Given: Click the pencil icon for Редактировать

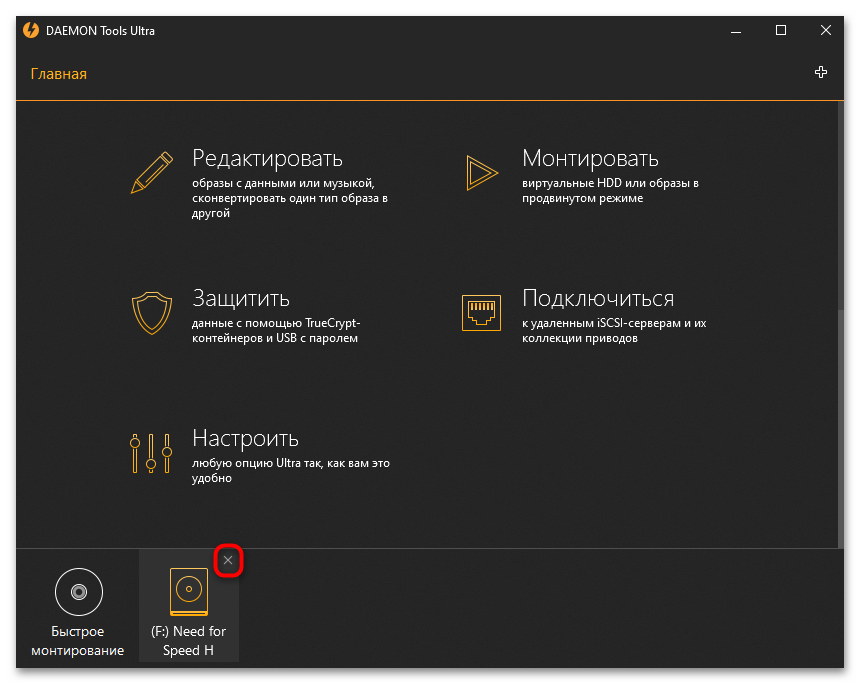Looking at the screenshot, I should click(152, 172).
